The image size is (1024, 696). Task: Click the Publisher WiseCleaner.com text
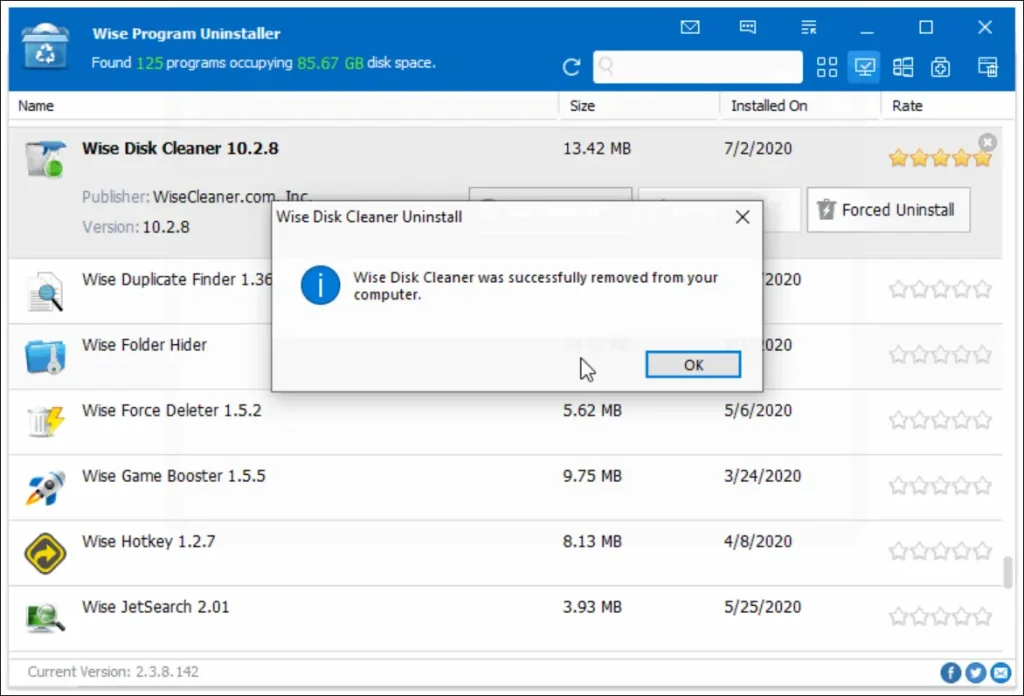[x=196, y=197]
